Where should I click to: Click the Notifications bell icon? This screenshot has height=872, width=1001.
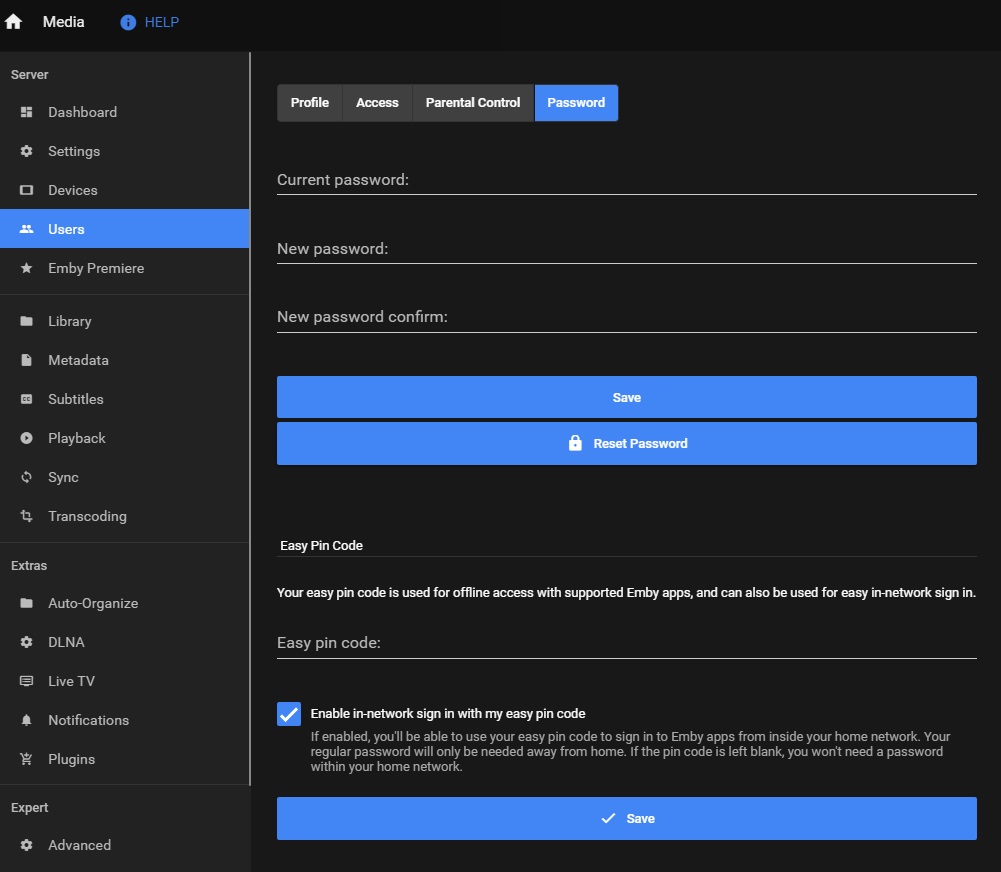27,720
